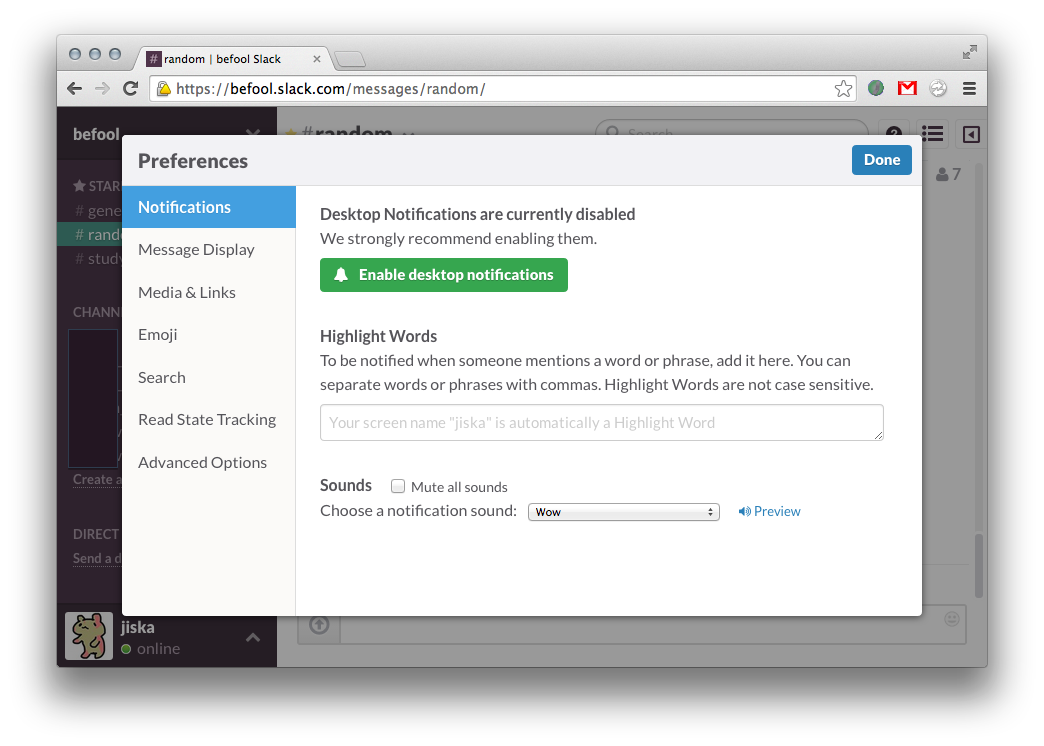Screen dimensions: 1044x746
Task: Open the Gmail extension icon
Action: (907, 88)
